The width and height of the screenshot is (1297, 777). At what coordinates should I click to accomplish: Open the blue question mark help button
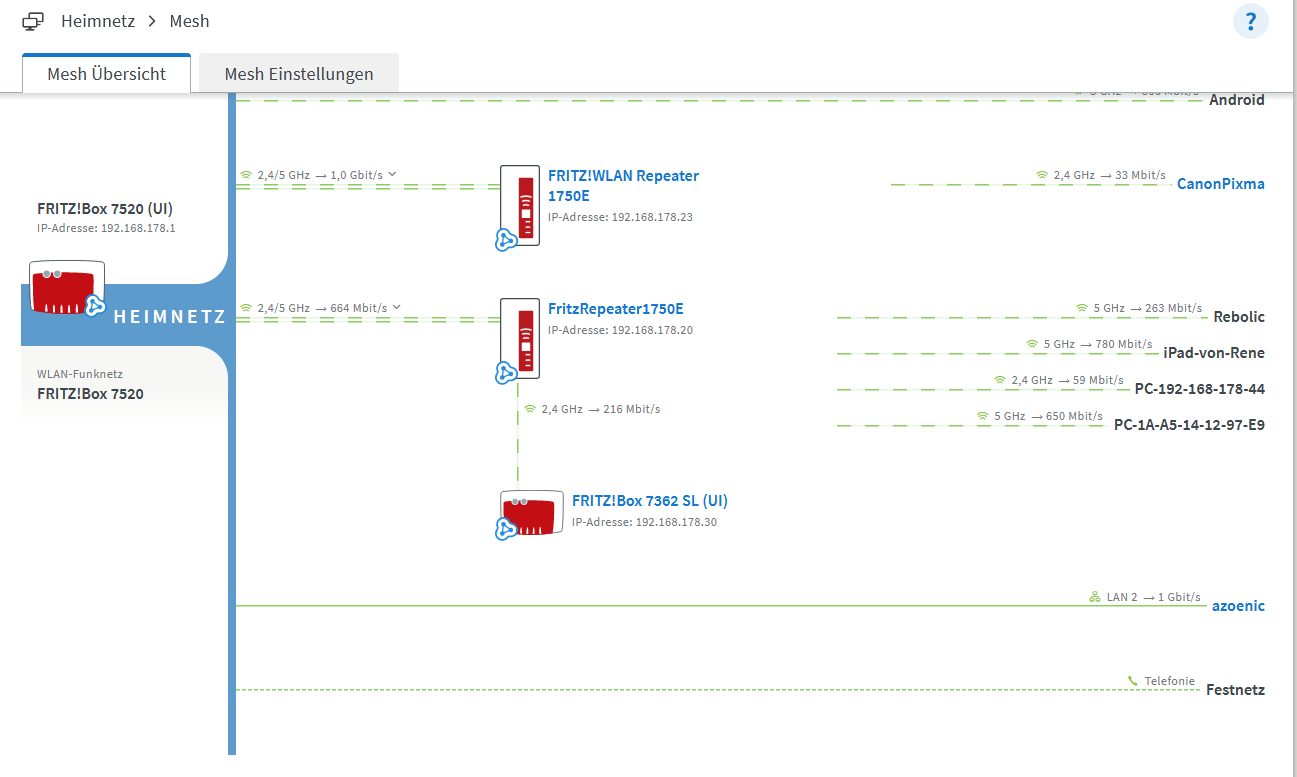1251,21
